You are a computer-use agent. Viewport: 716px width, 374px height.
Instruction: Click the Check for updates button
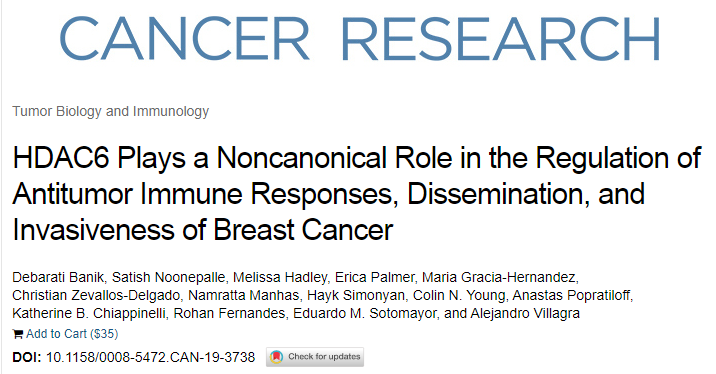315,357
